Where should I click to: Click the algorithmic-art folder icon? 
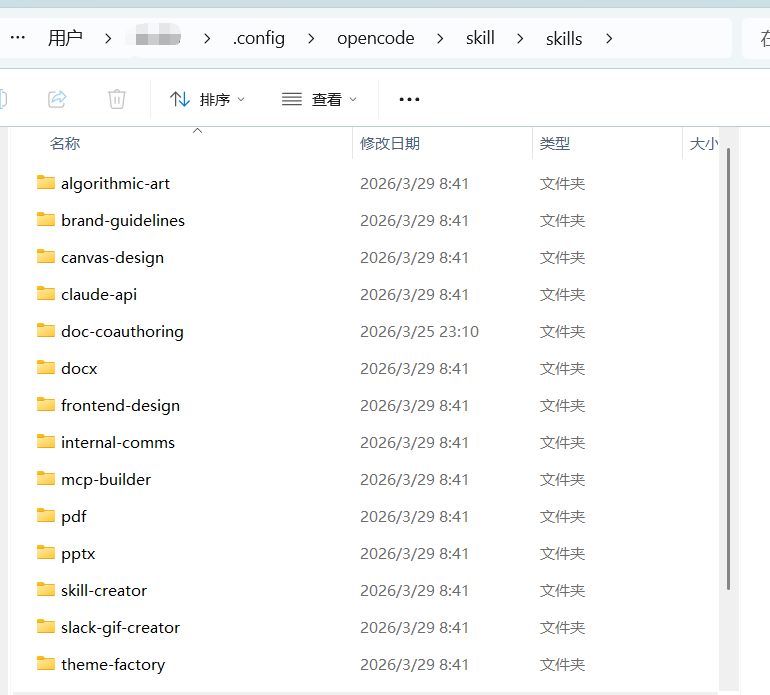click(x=46, y=183)
